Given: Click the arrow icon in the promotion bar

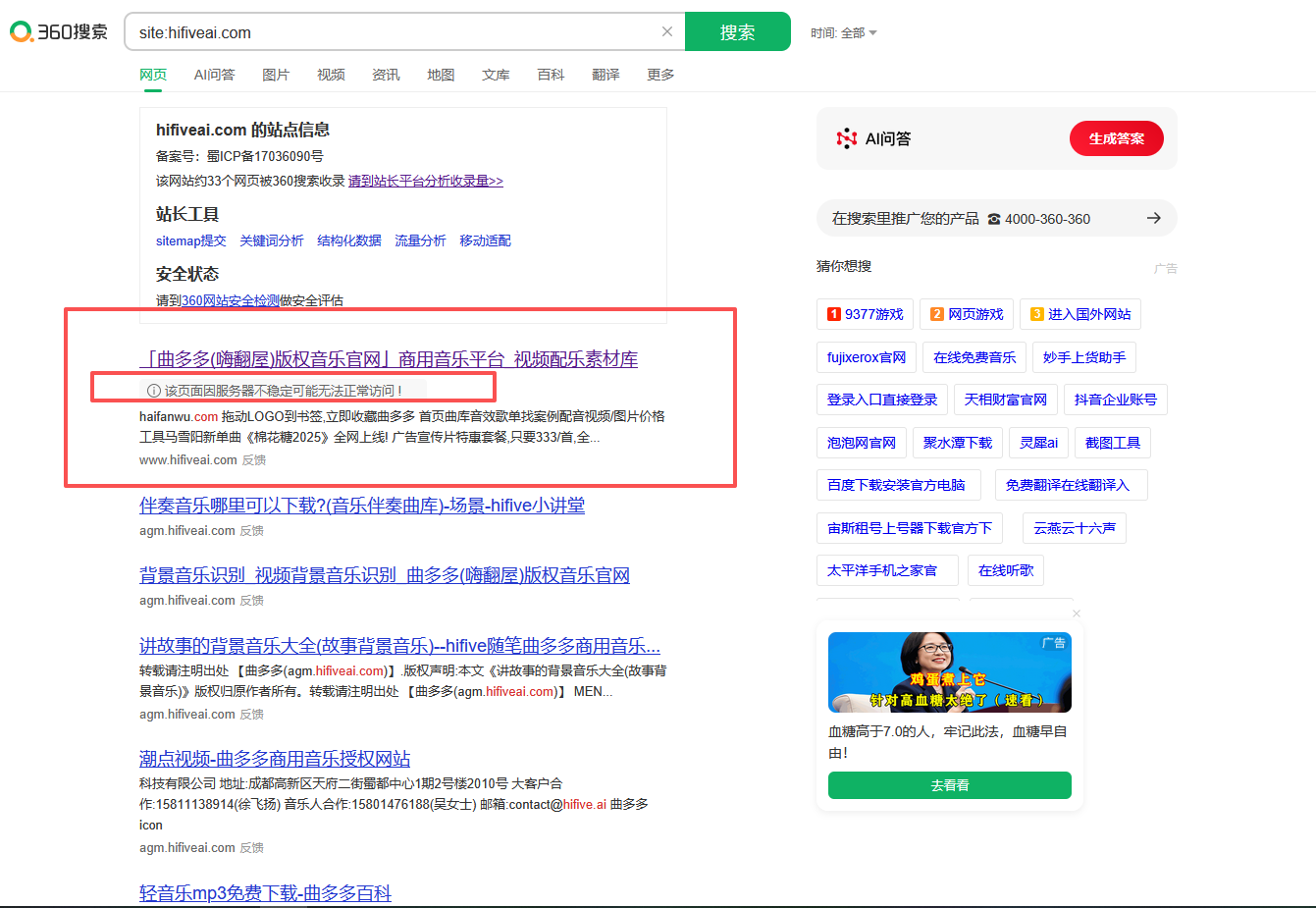Looking at the screenshot, I should 1154,218.
